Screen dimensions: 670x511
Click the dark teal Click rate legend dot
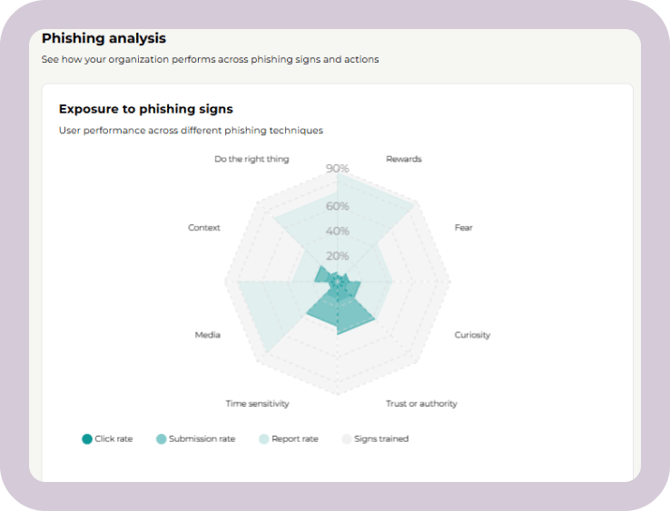(x=87, y=439)
